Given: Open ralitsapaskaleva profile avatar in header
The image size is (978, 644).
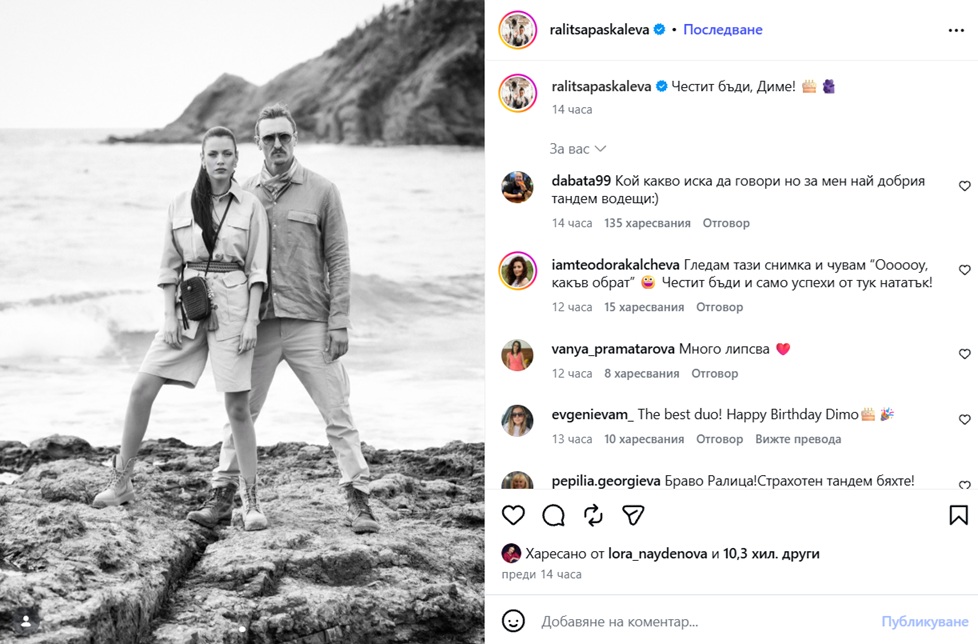Looking at the screenshot, I should [x=518, y=29].
